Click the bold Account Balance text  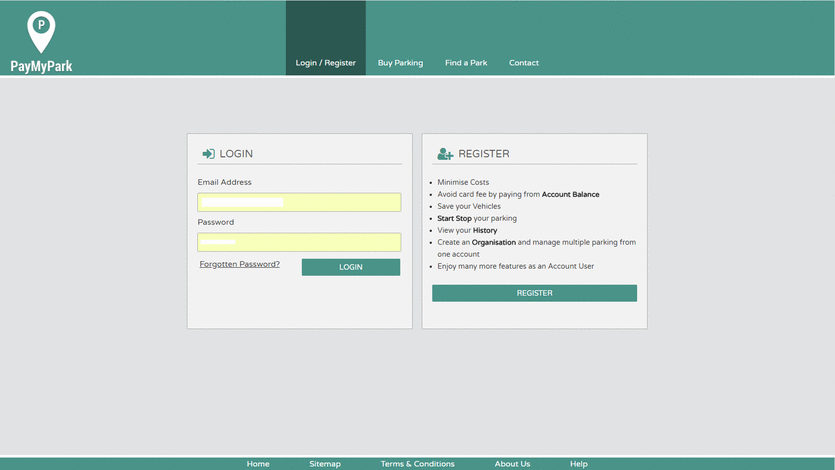(x=570, y=195)
